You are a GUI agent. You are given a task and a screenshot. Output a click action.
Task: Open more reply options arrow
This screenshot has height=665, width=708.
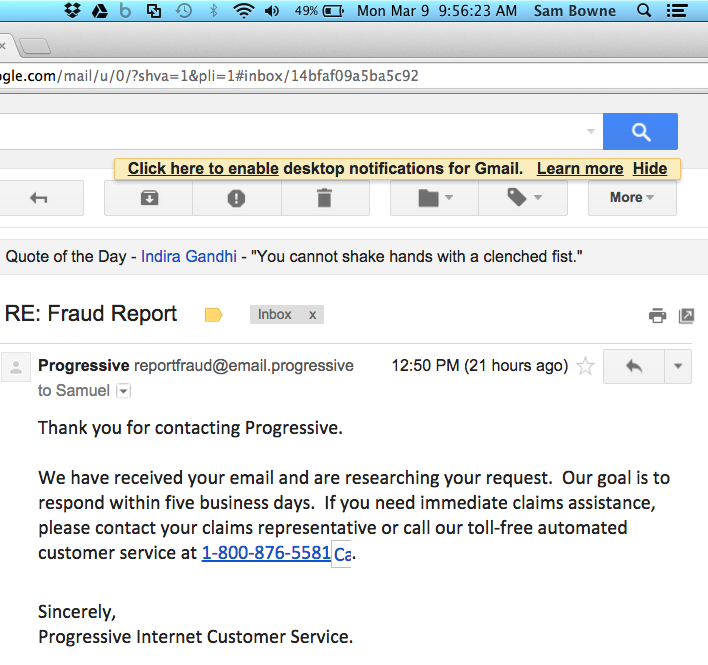point(678,366)
